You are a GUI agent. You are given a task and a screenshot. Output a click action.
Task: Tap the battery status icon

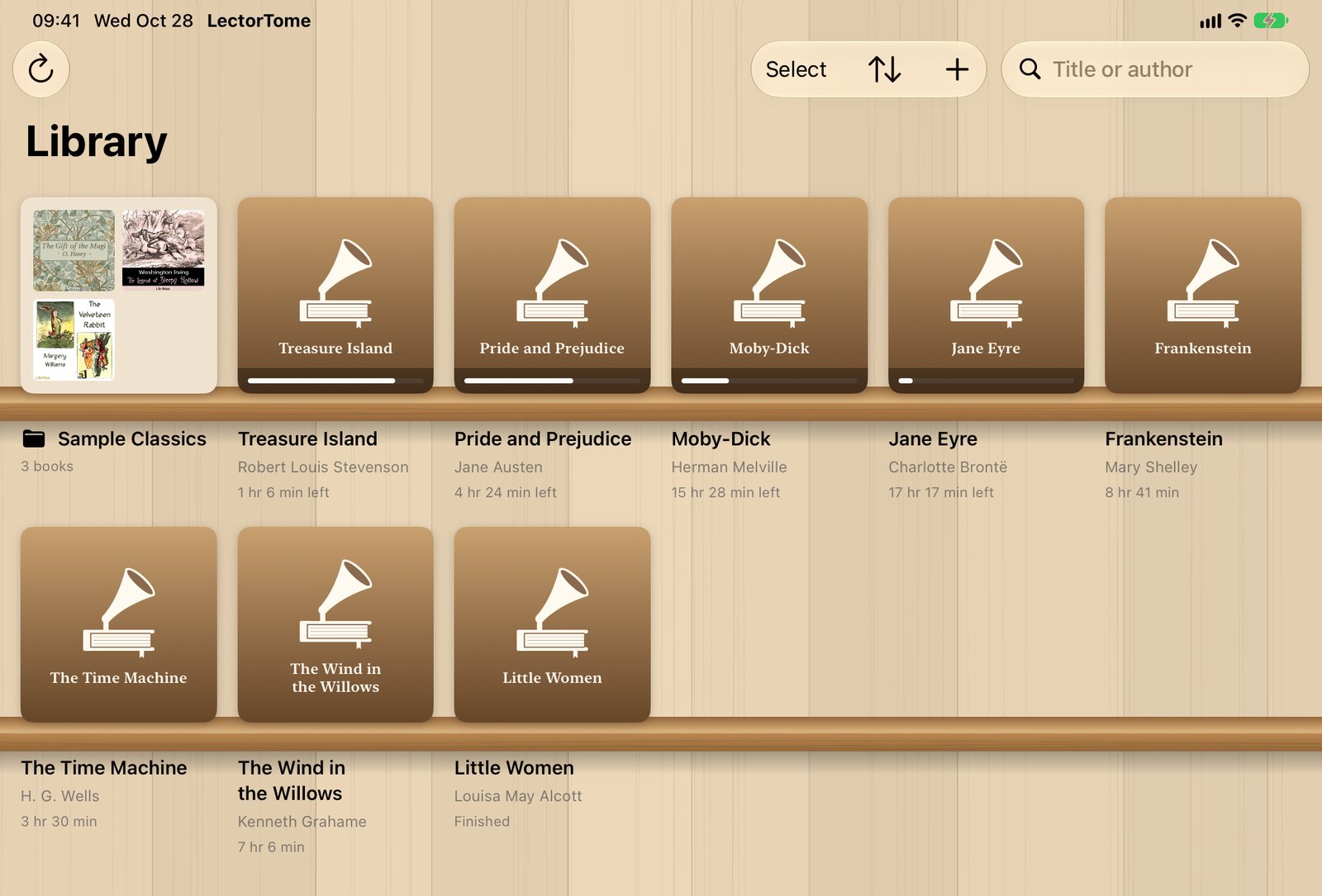click(x=1271, y=21)
